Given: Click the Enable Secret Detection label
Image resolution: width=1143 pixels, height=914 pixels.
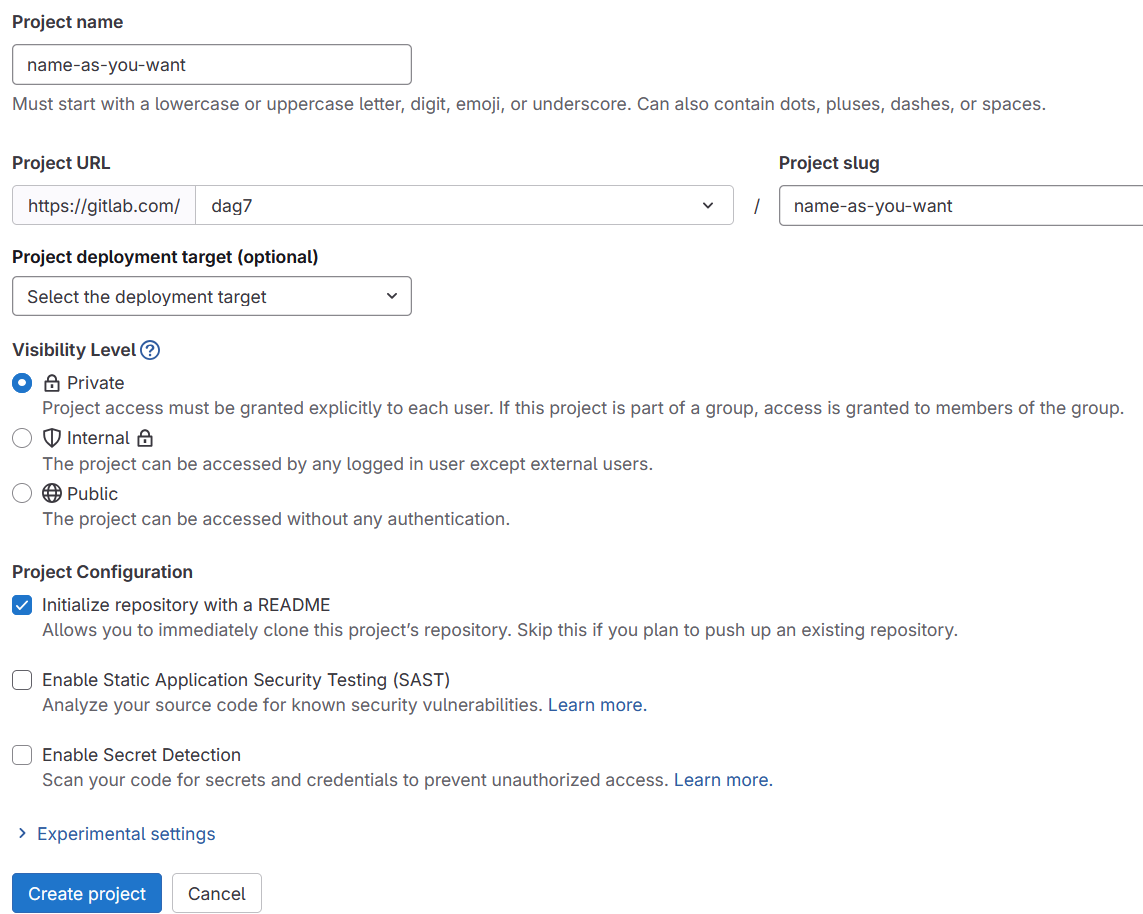Looking at the screenshot, I should (141, 755).
